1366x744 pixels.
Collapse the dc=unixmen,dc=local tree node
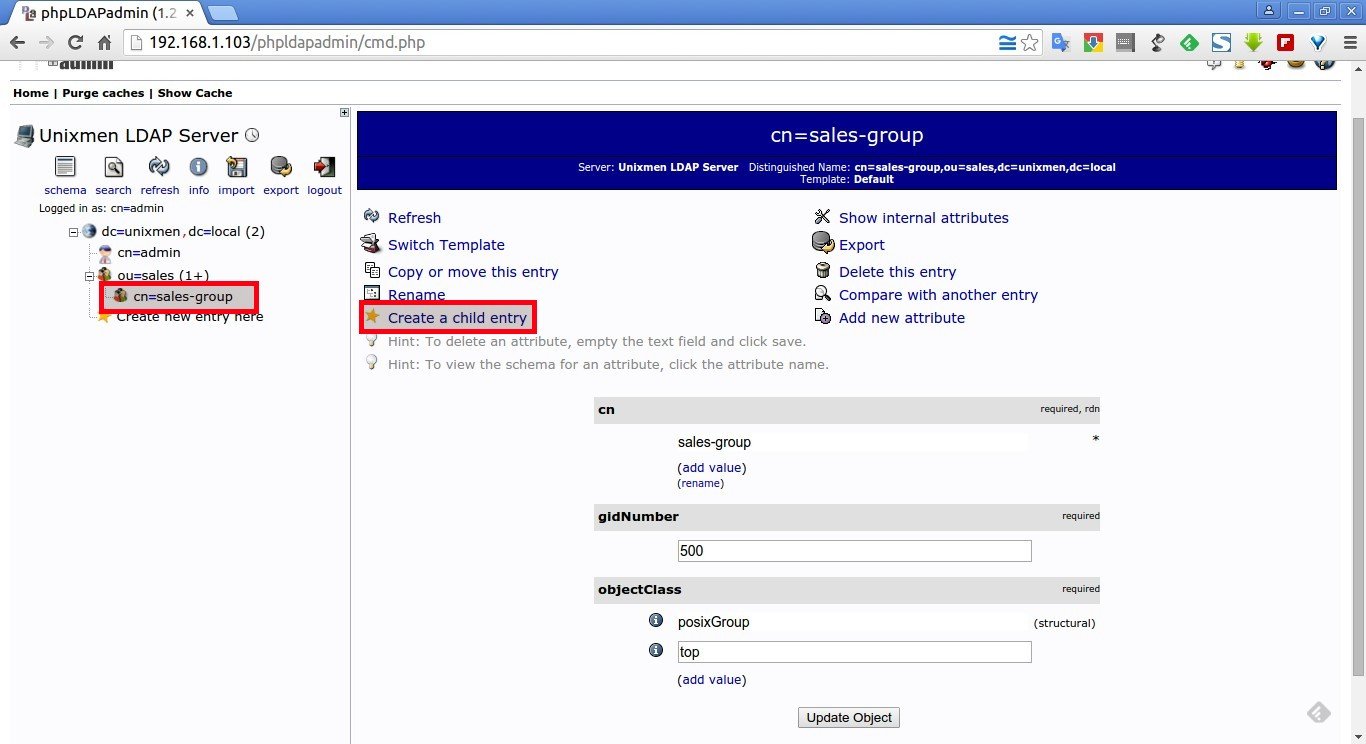pyautogui.click(x=73, y=232)
